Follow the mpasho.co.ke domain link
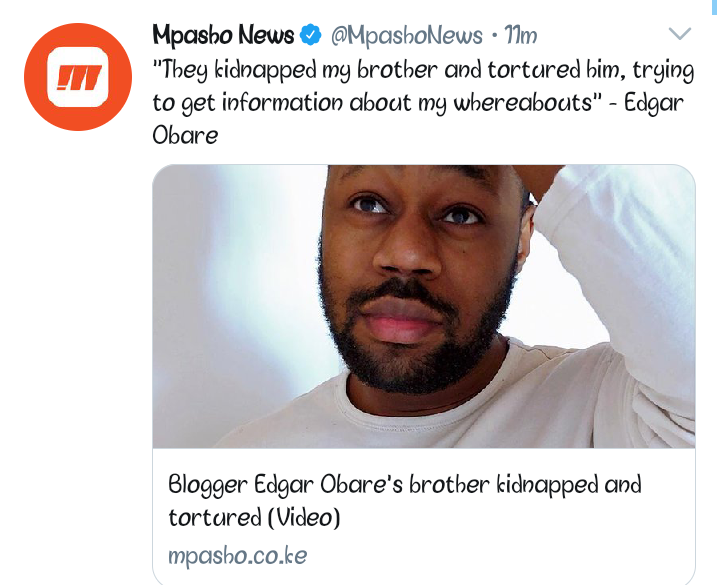The height and width of the screenshot is (585, 717). point(238,556)
